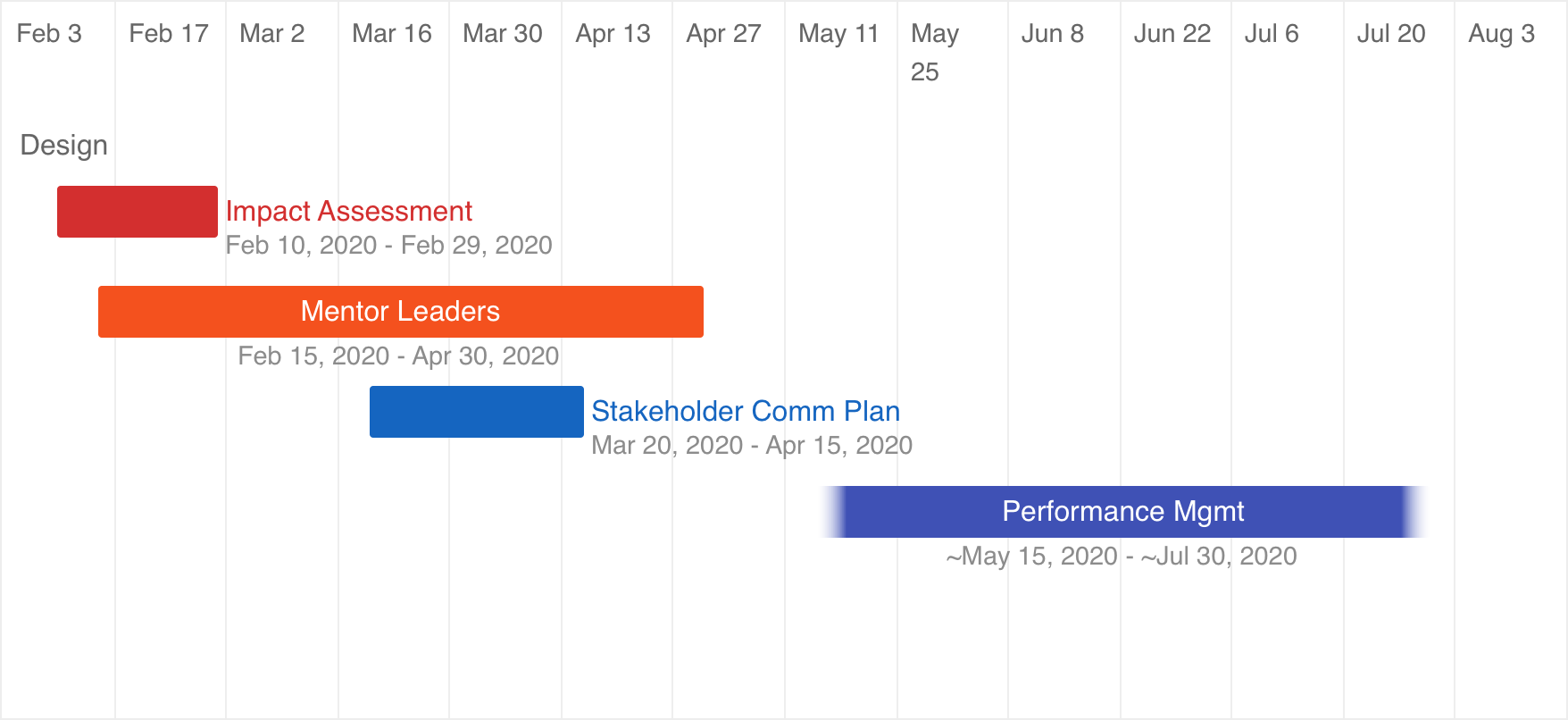Select the Design group heading
The image size is (1568, 720).
[x=64, y=145]
